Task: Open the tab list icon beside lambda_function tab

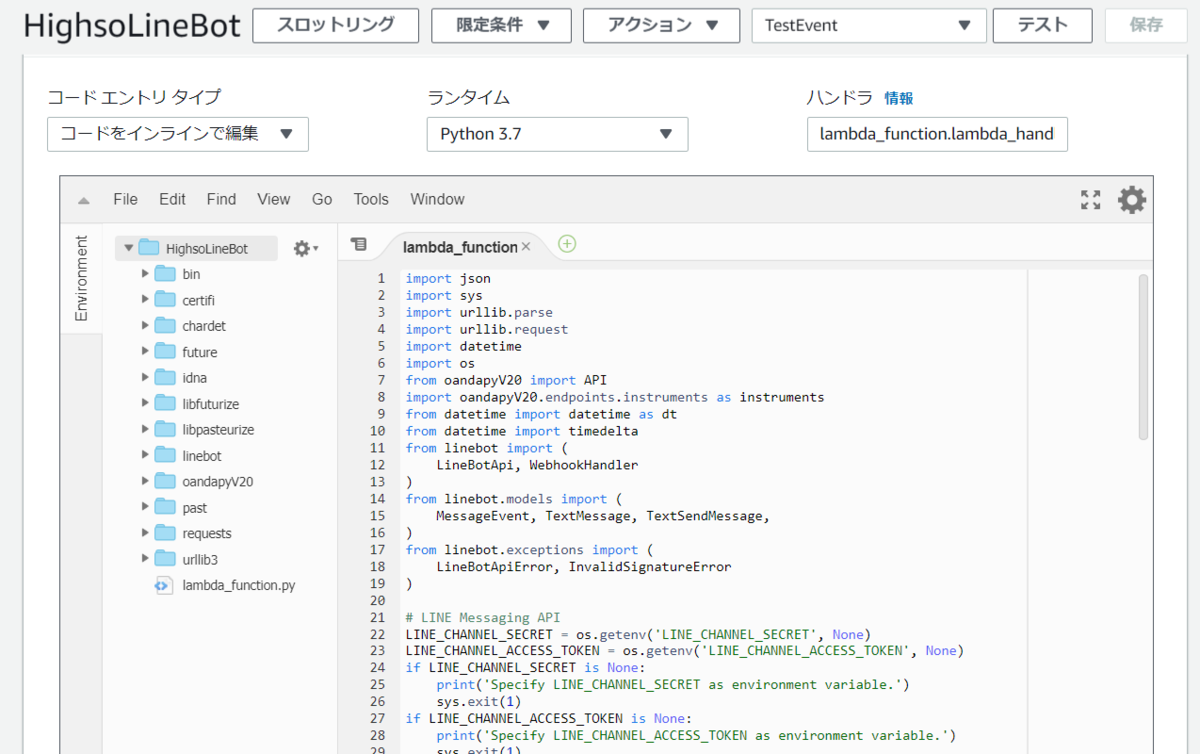Action: point(359,244)
